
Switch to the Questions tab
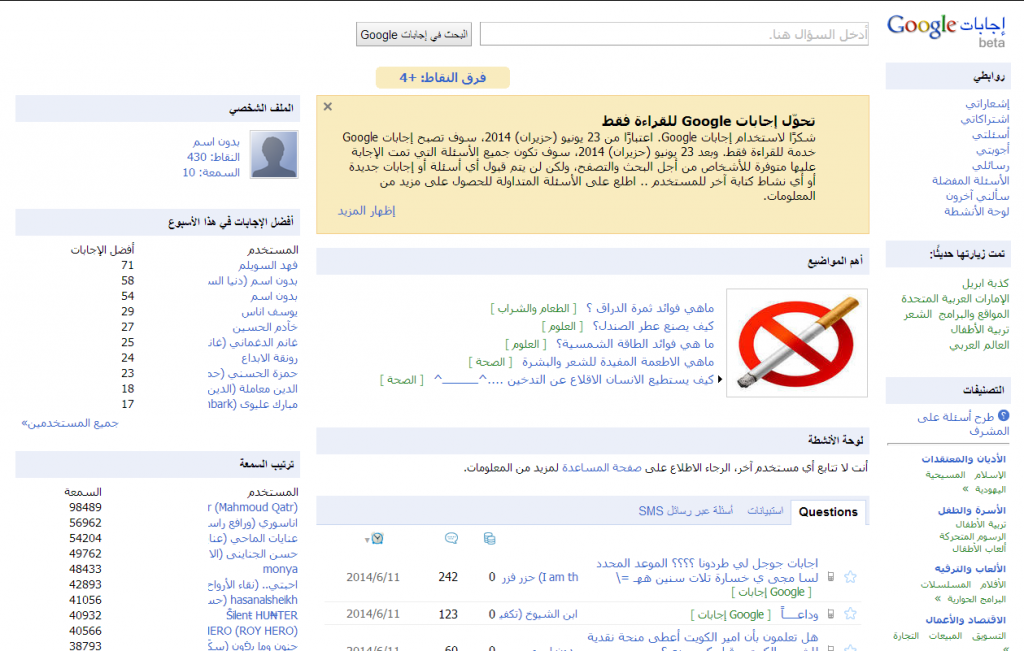point(828,512)
